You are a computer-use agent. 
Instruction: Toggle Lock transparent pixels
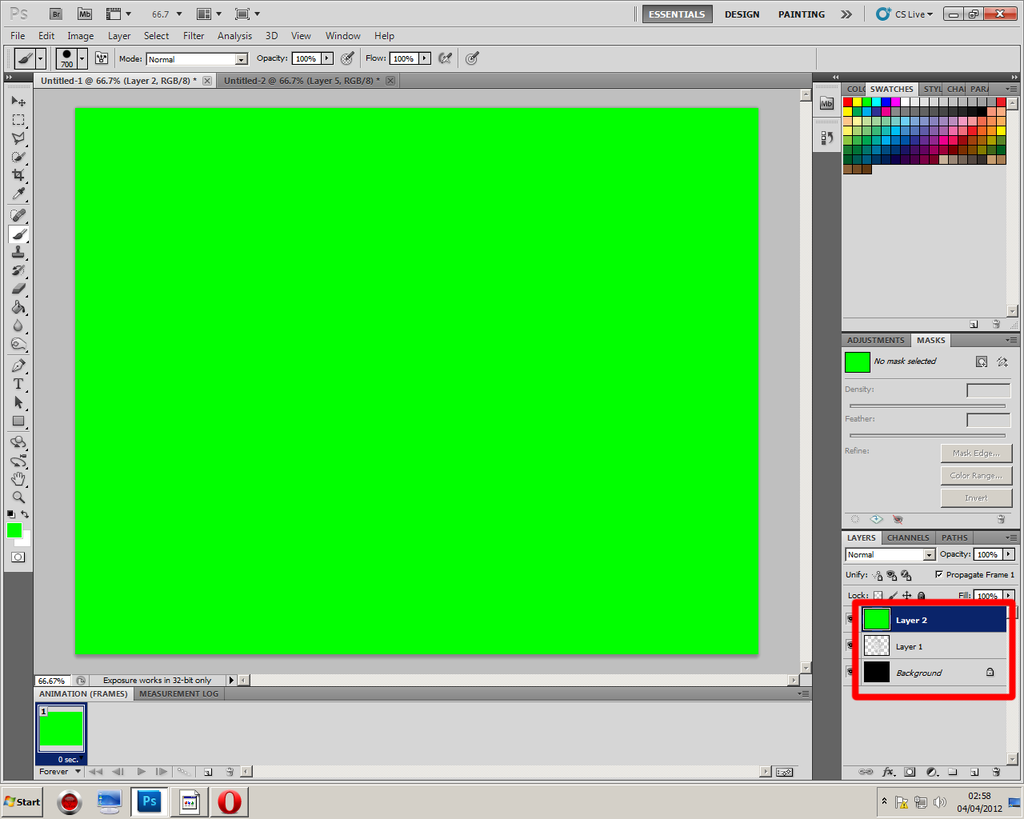(878, 596)
